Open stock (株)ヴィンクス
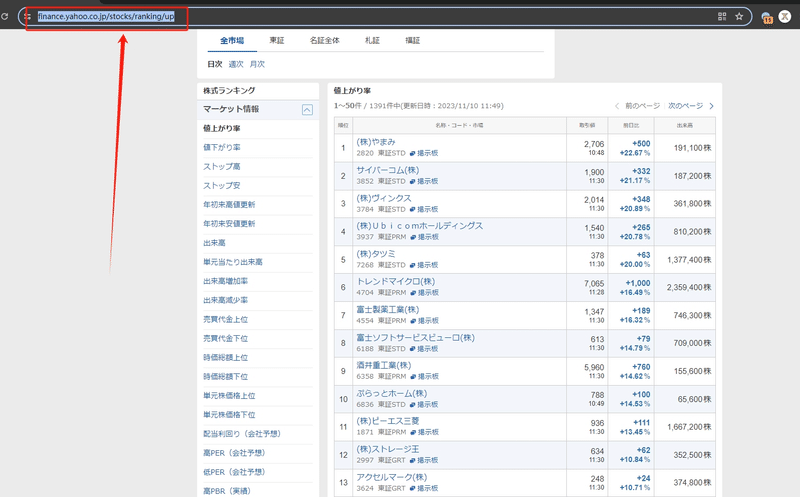Image resolution: width=800 pixels, height=497 pixels. pyautogui.click(x=384, y=198)
